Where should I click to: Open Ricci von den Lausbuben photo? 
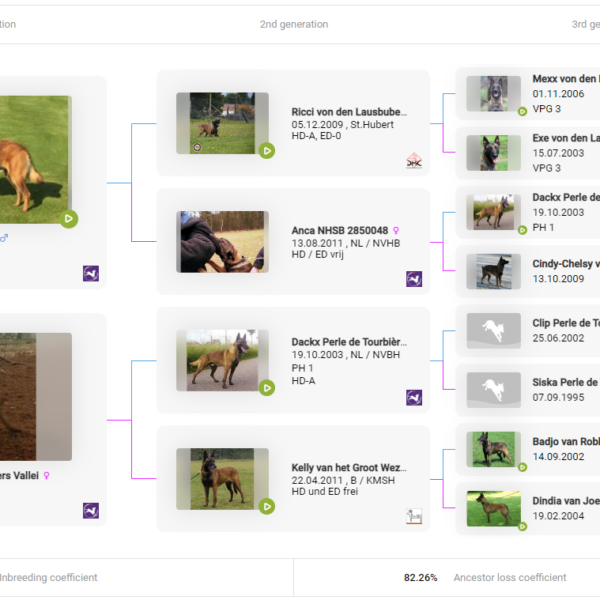tap(222, 123)
